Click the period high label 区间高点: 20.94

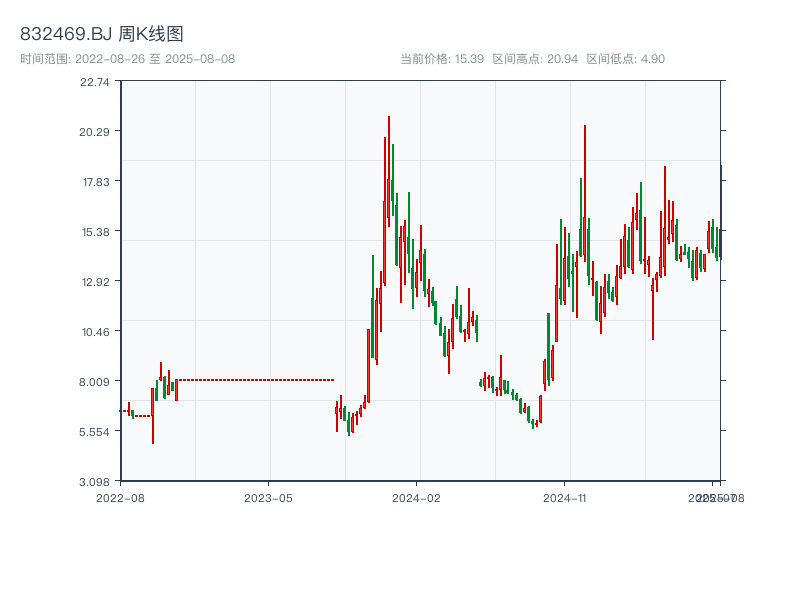coord(535,59)
